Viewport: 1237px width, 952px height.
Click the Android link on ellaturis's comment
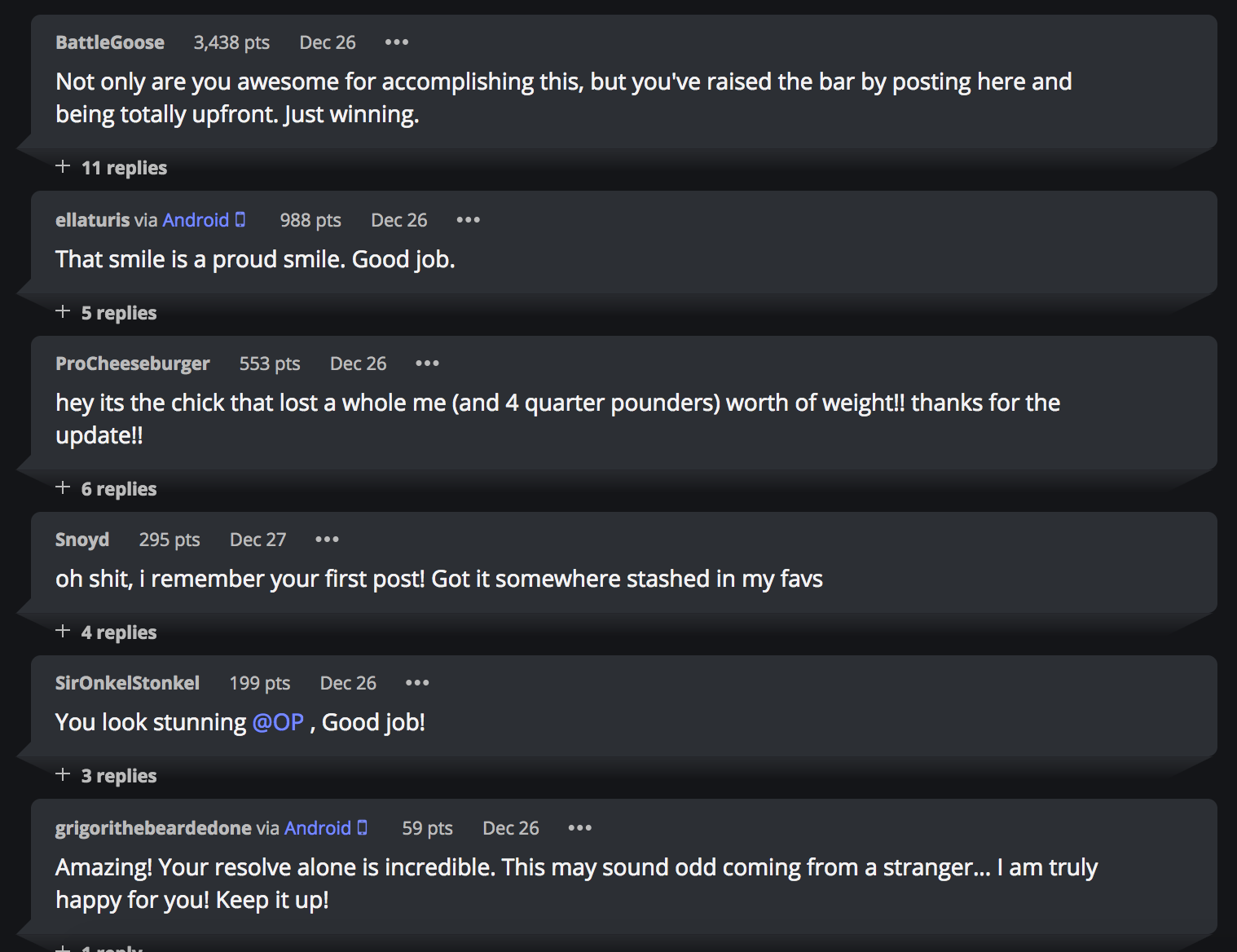[196, 220]
